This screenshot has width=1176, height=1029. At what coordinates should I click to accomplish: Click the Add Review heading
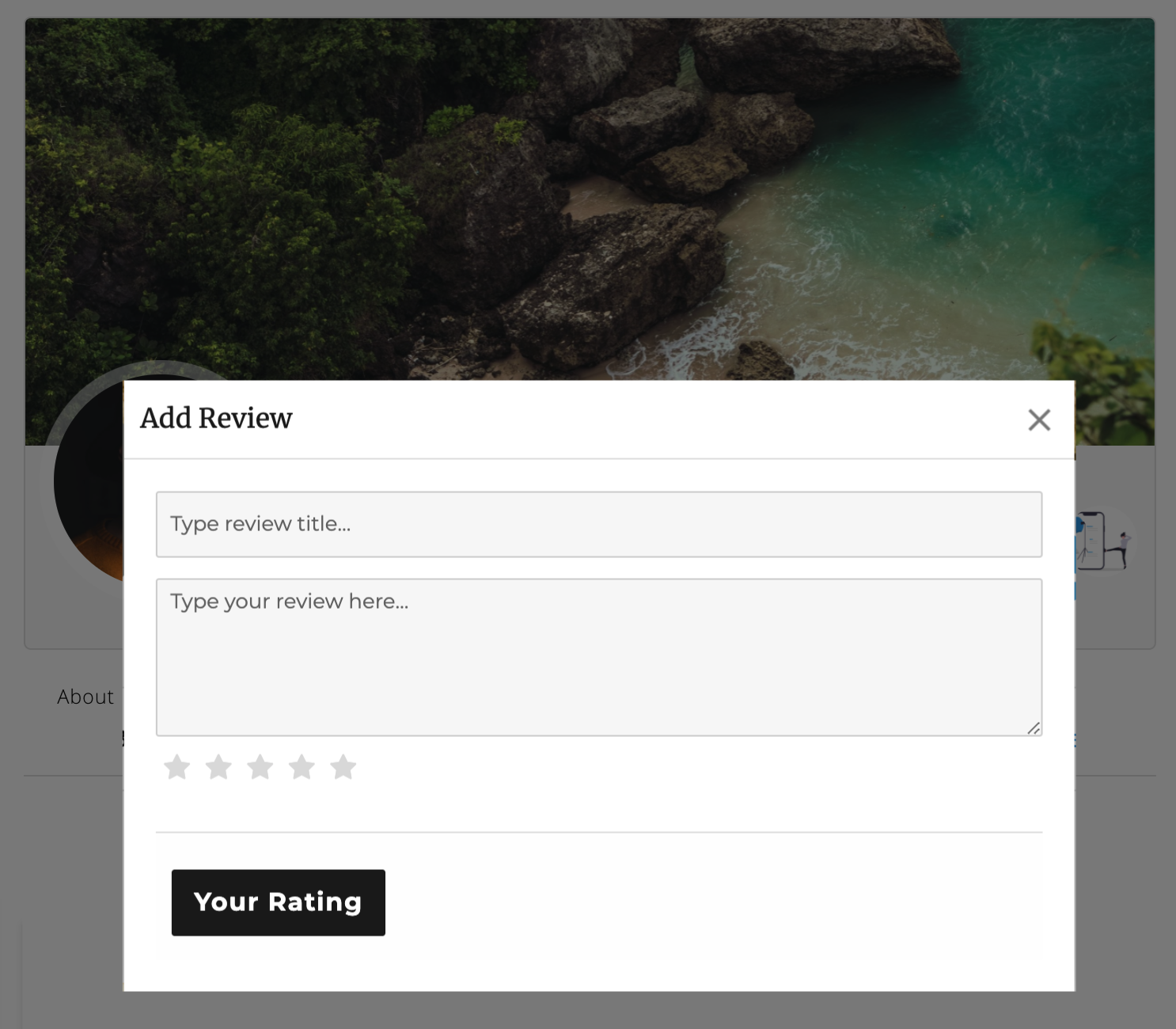pos(216,418)
